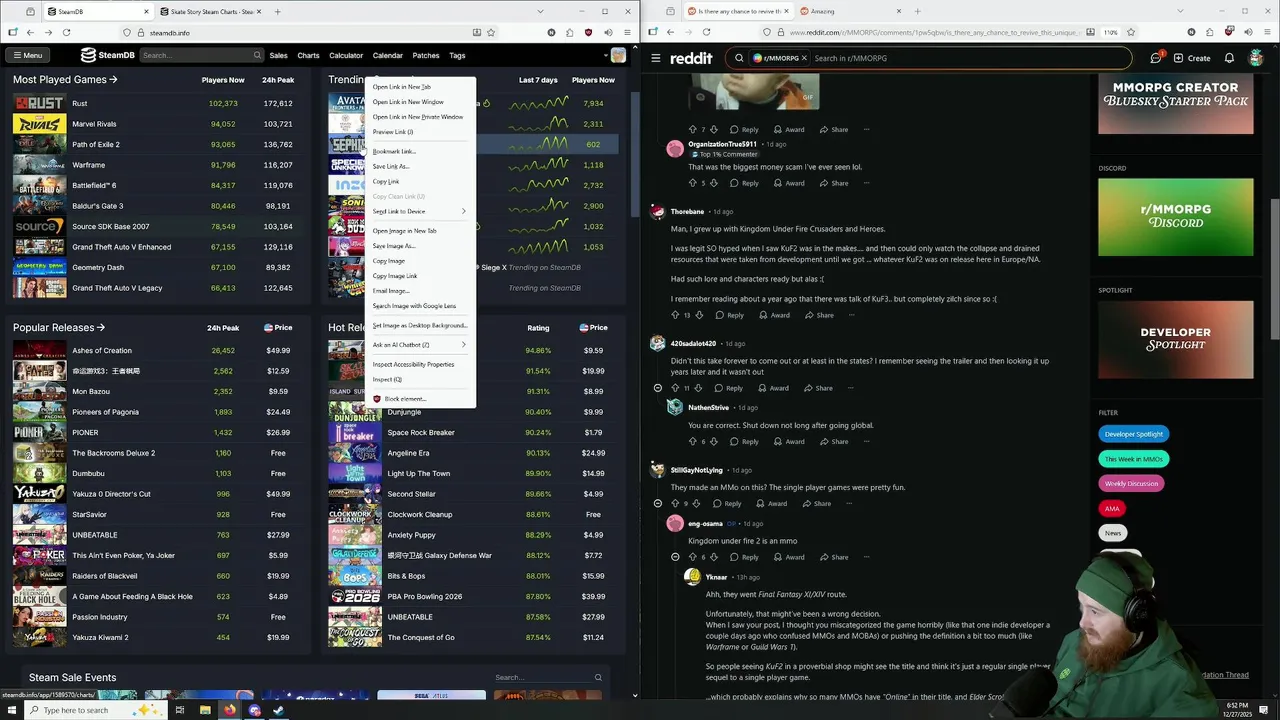List all tabs in SteamDB window
Image resolution: width=1280 pixels, height=720 pixels.
pyautogui.click(x=541, y=11)
